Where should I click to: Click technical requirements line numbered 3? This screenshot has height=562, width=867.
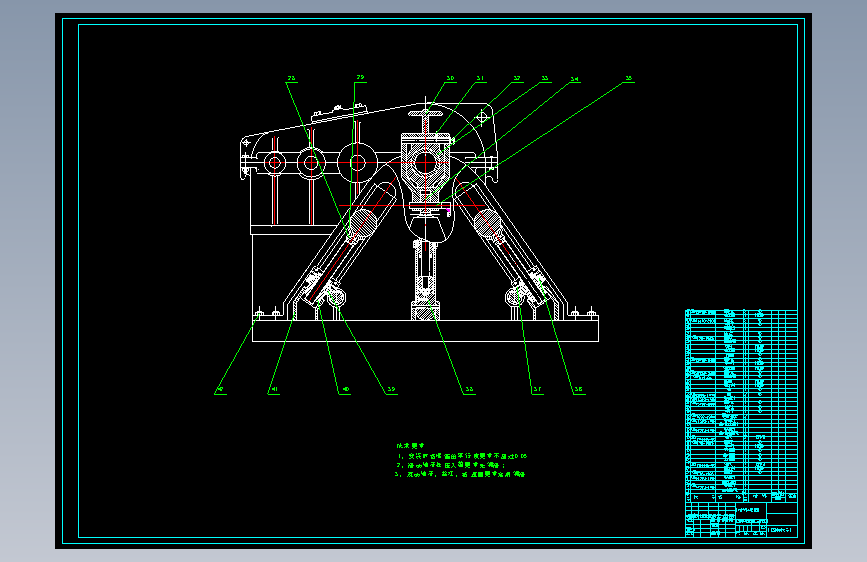[460, 474]
